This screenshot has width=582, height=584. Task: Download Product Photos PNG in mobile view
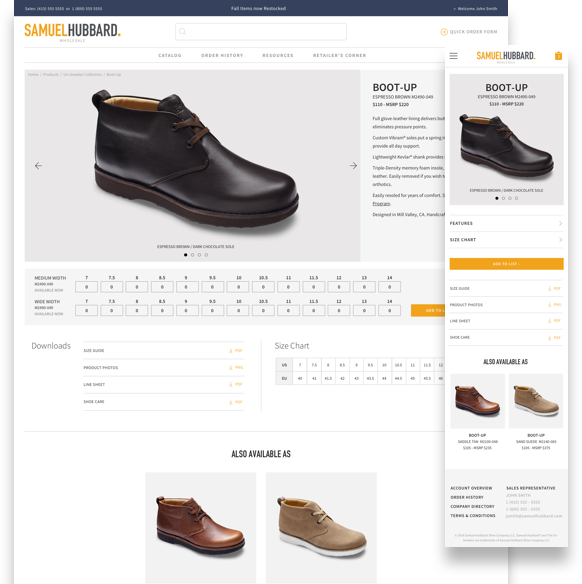point(554,305)
